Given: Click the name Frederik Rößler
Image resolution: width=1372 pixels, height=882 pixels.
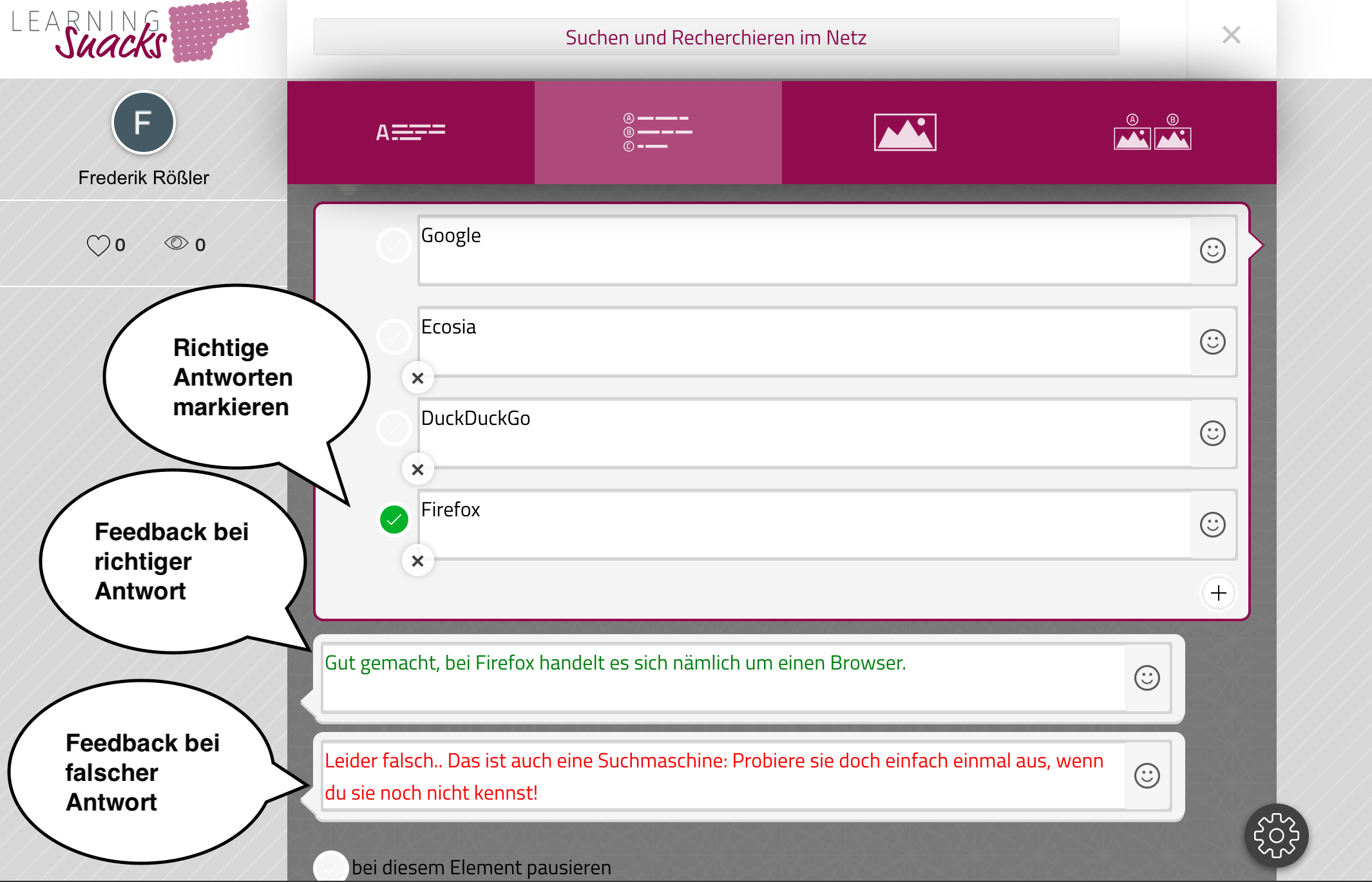Looking at the screenshot, I should point(144,178).
